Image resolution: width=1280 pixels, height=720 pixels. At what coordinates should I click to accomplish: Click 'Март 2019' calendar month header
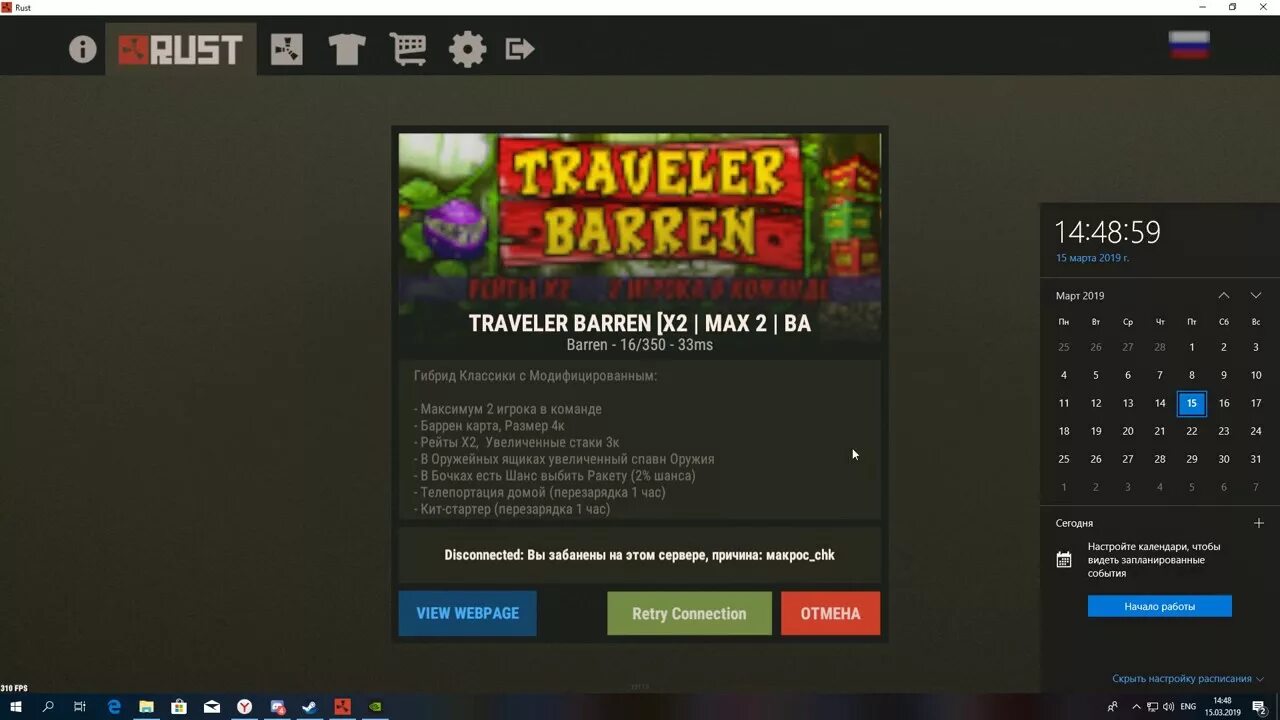click(x=1080, y=296)
